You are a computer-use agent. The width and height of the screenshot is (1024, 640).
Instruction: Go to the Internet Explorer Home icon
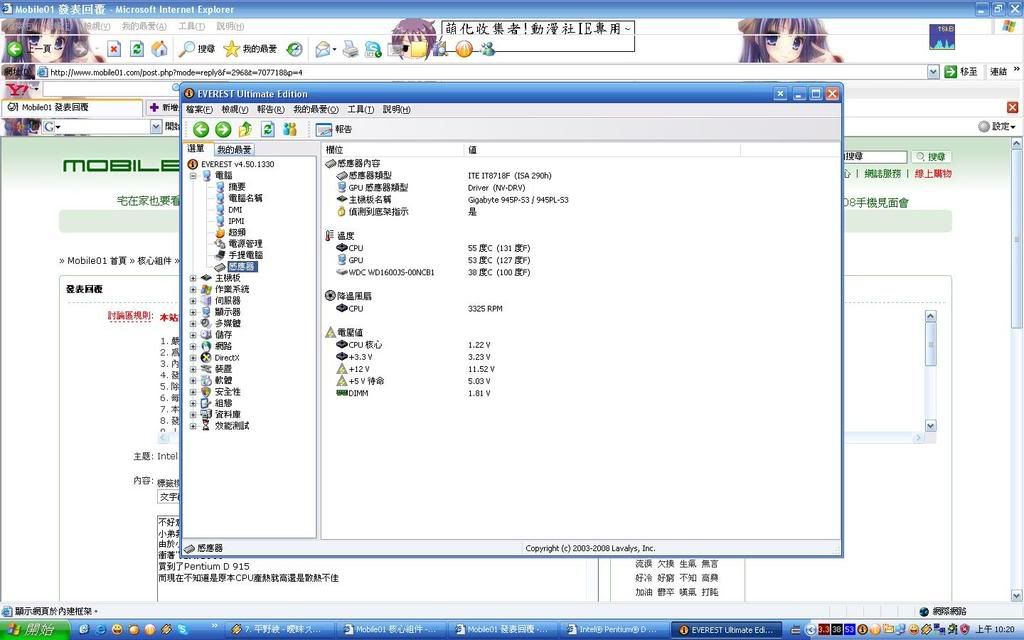[x=159, y=49]
